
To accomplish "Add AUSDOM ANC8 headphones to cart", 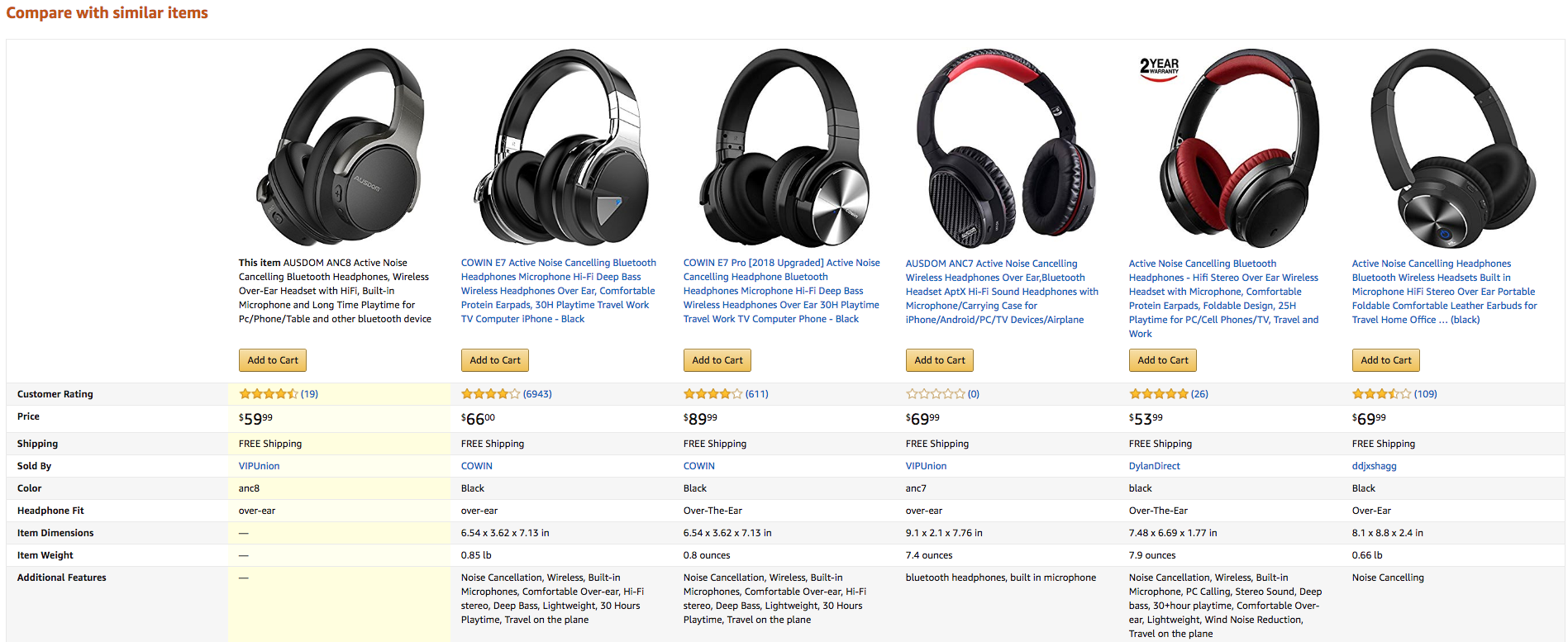I will coord(273,360).
